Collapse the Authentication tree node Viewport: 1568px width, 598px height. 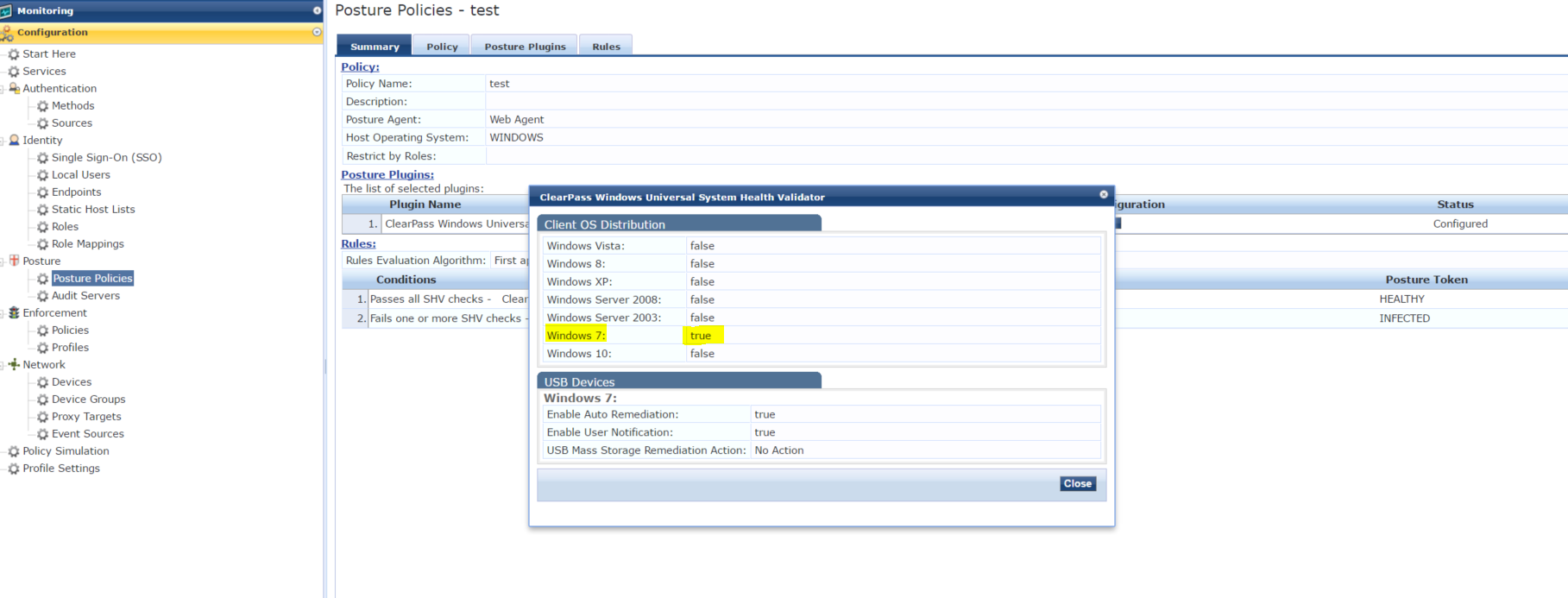tap(3, 89)
